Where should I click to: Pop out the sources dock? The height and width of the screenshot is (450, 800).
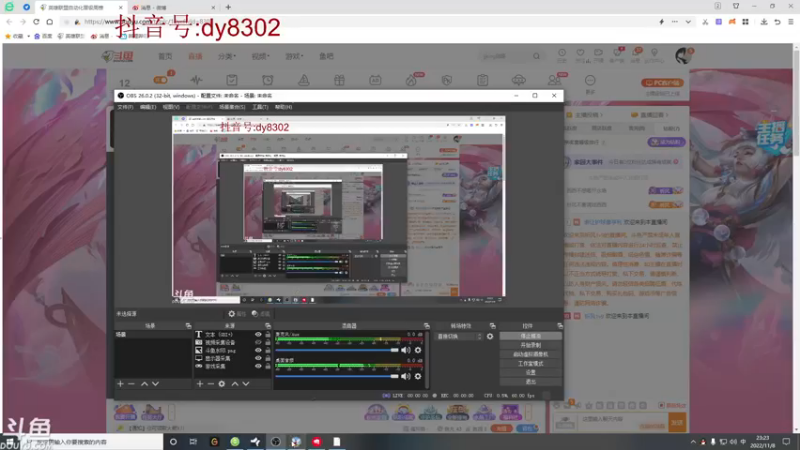click(268, 326)
